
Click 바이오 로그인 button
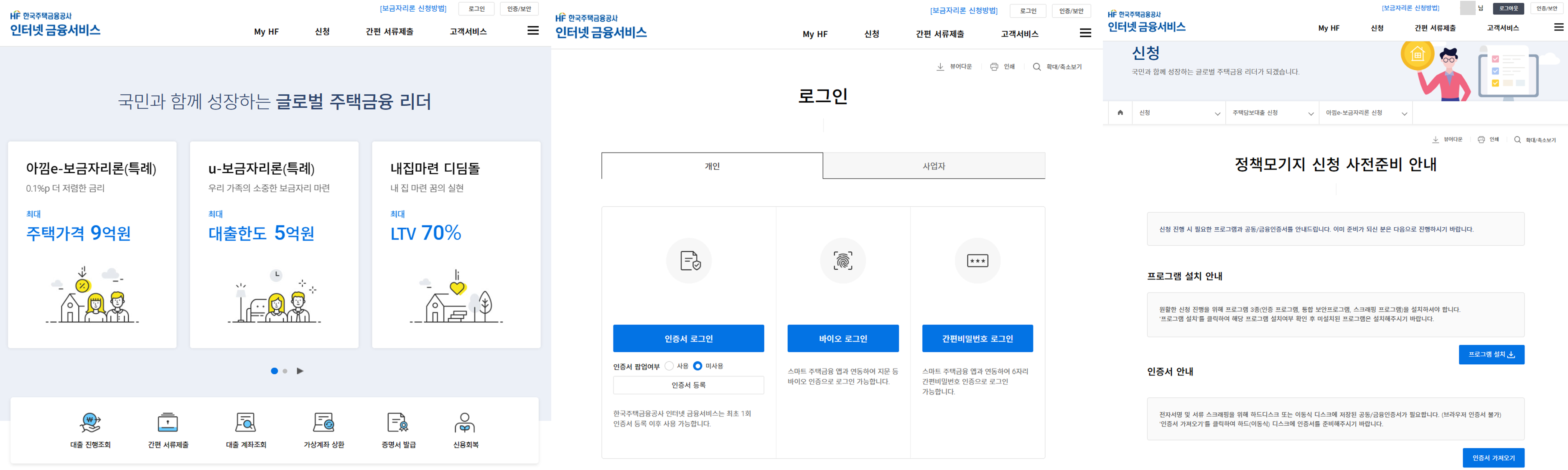(843, 338)
